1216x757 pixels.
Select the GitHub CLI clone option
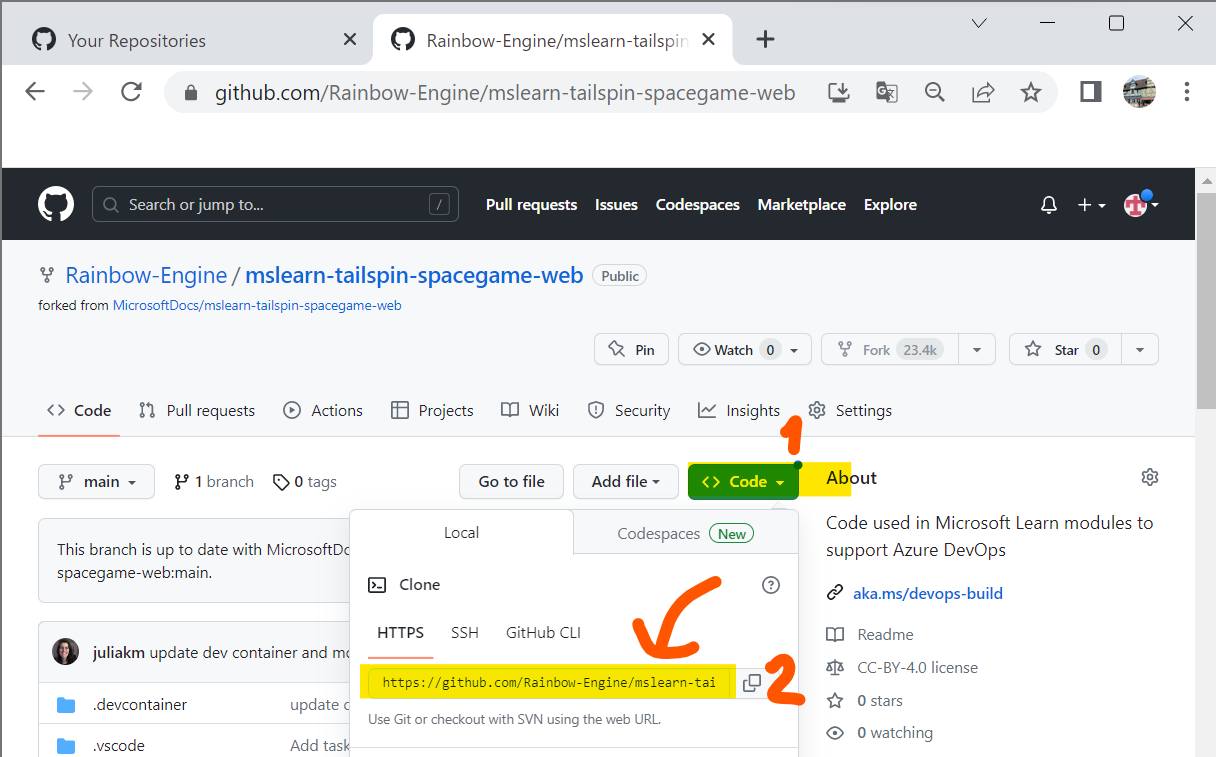(543, 632)
